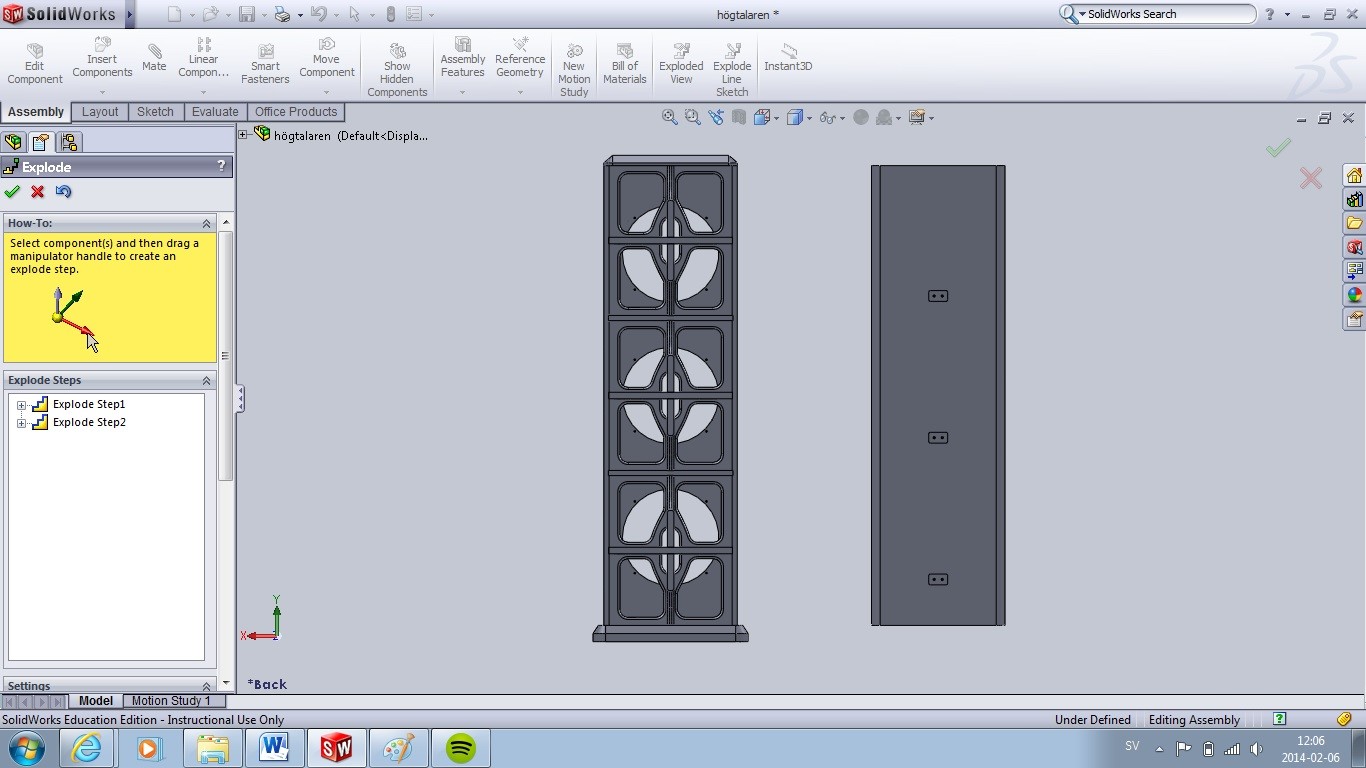Open Assembly Features dropdown arrow
1366x768 pixels.
click(x=462, y=93)
